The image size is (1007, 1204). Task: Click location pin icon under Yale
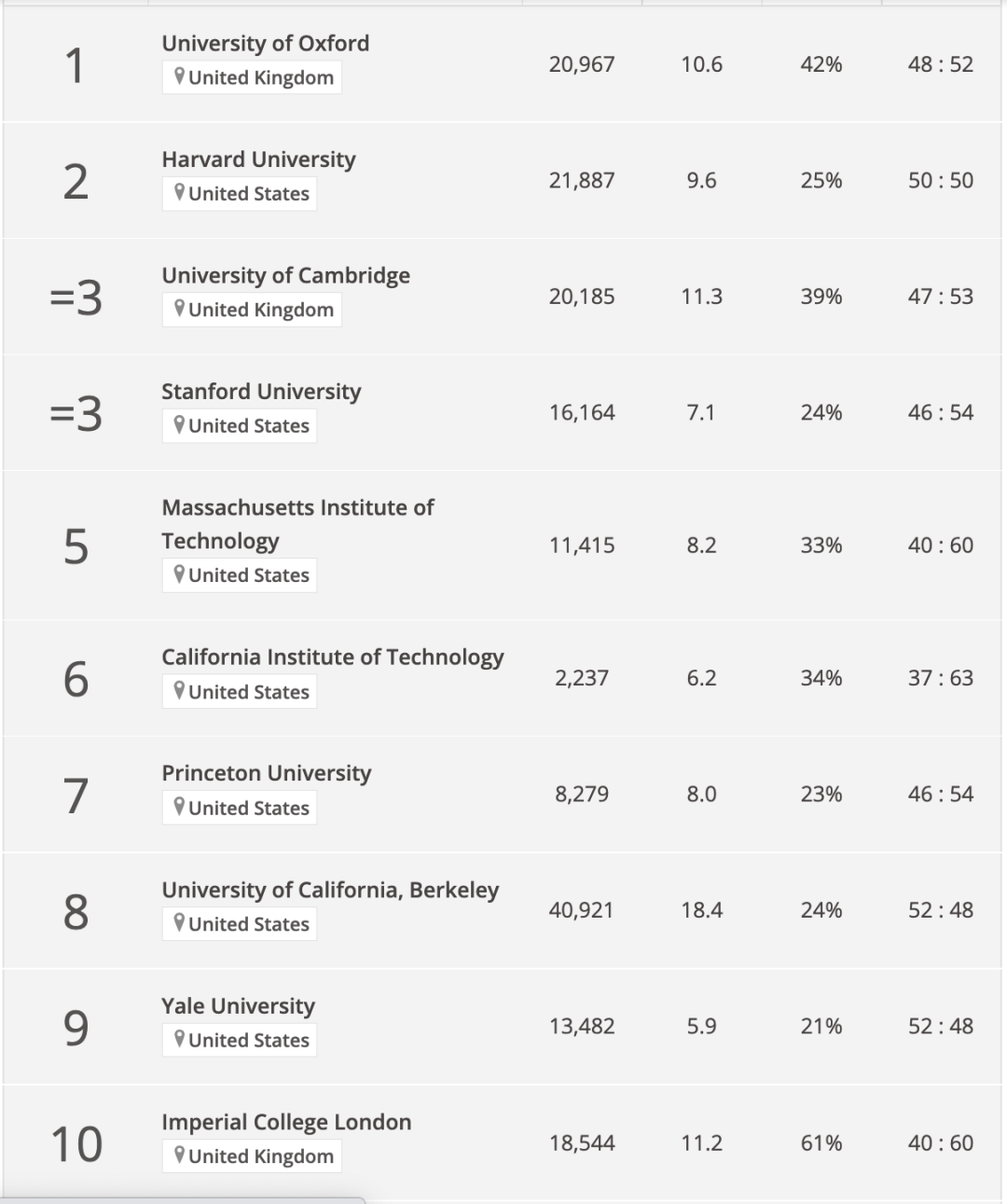tap(179, 1040)
